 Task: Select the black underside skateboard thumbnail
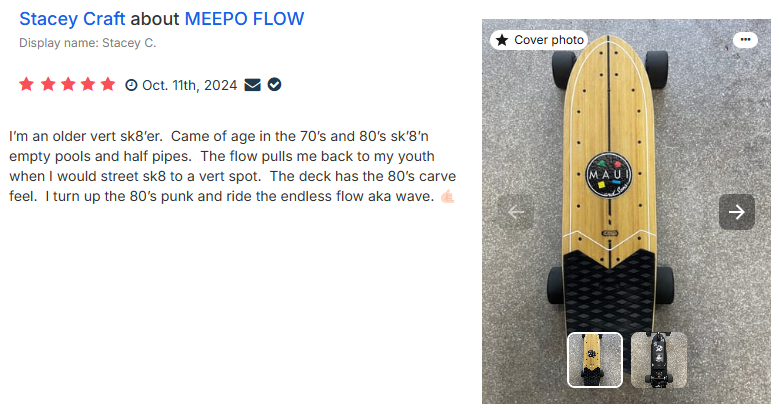tap(659, 359)
